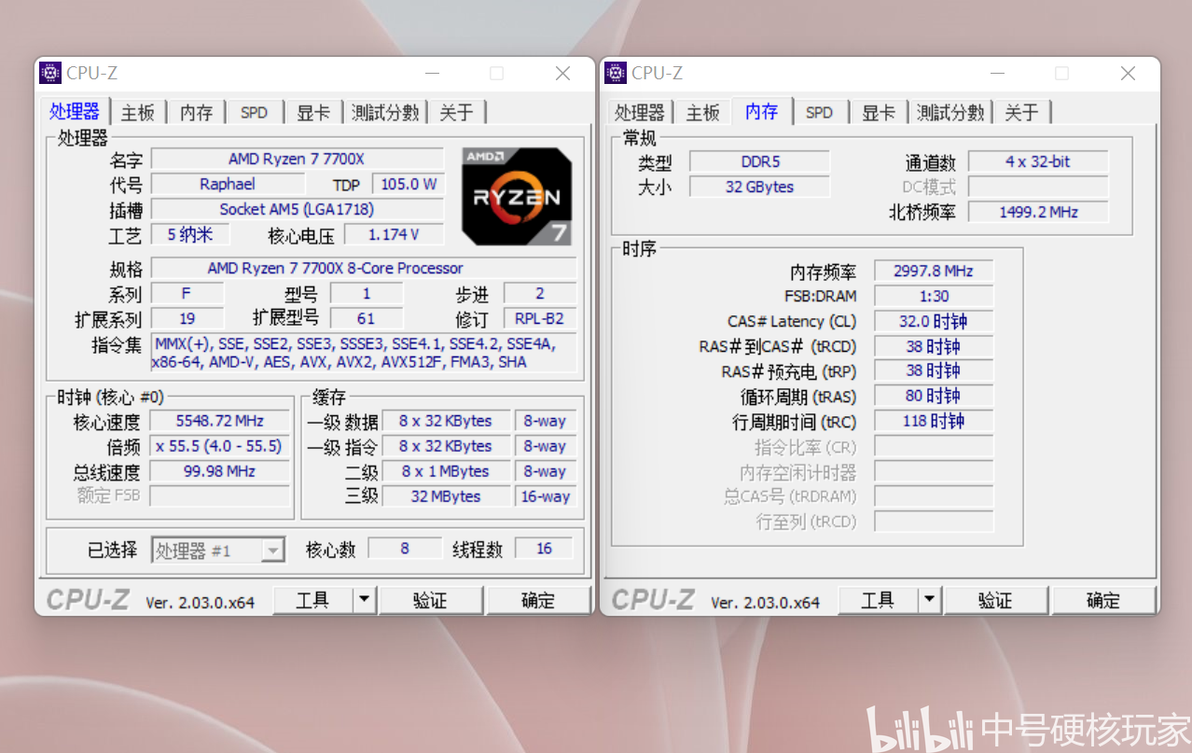Click the empty DC模式 field

coord(1038,187)
